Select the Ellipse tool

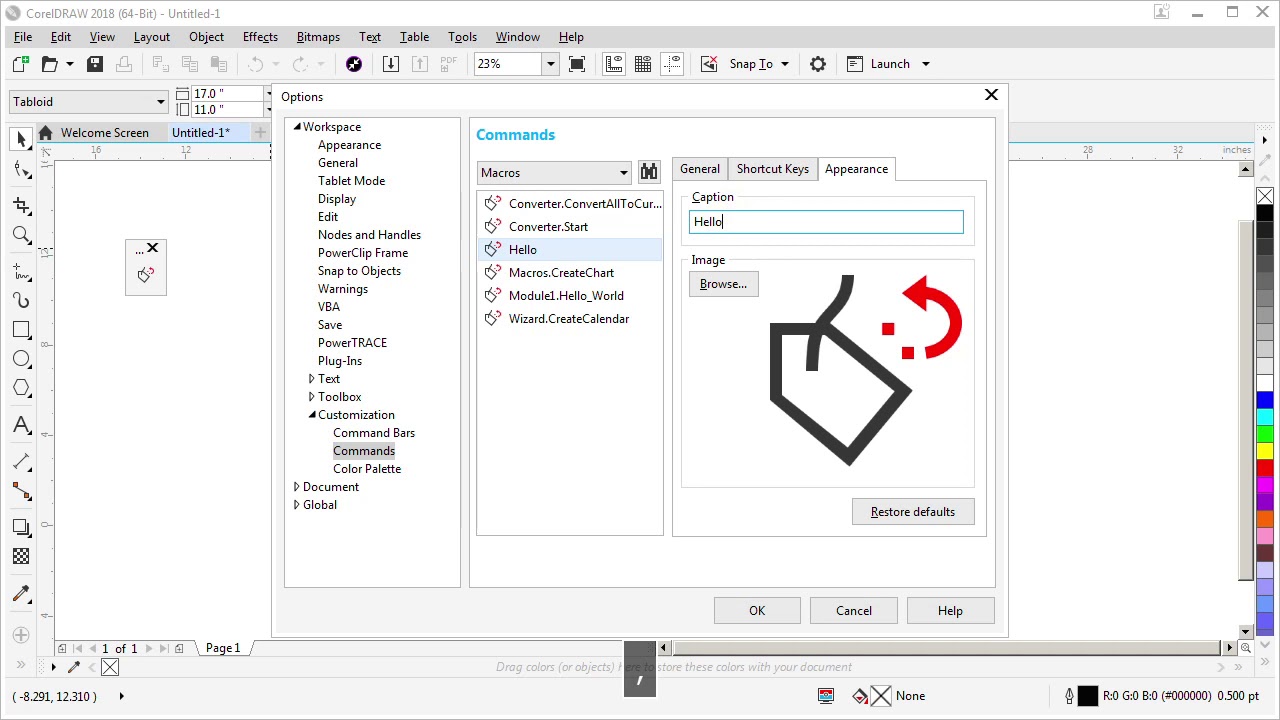pos(22,359)
